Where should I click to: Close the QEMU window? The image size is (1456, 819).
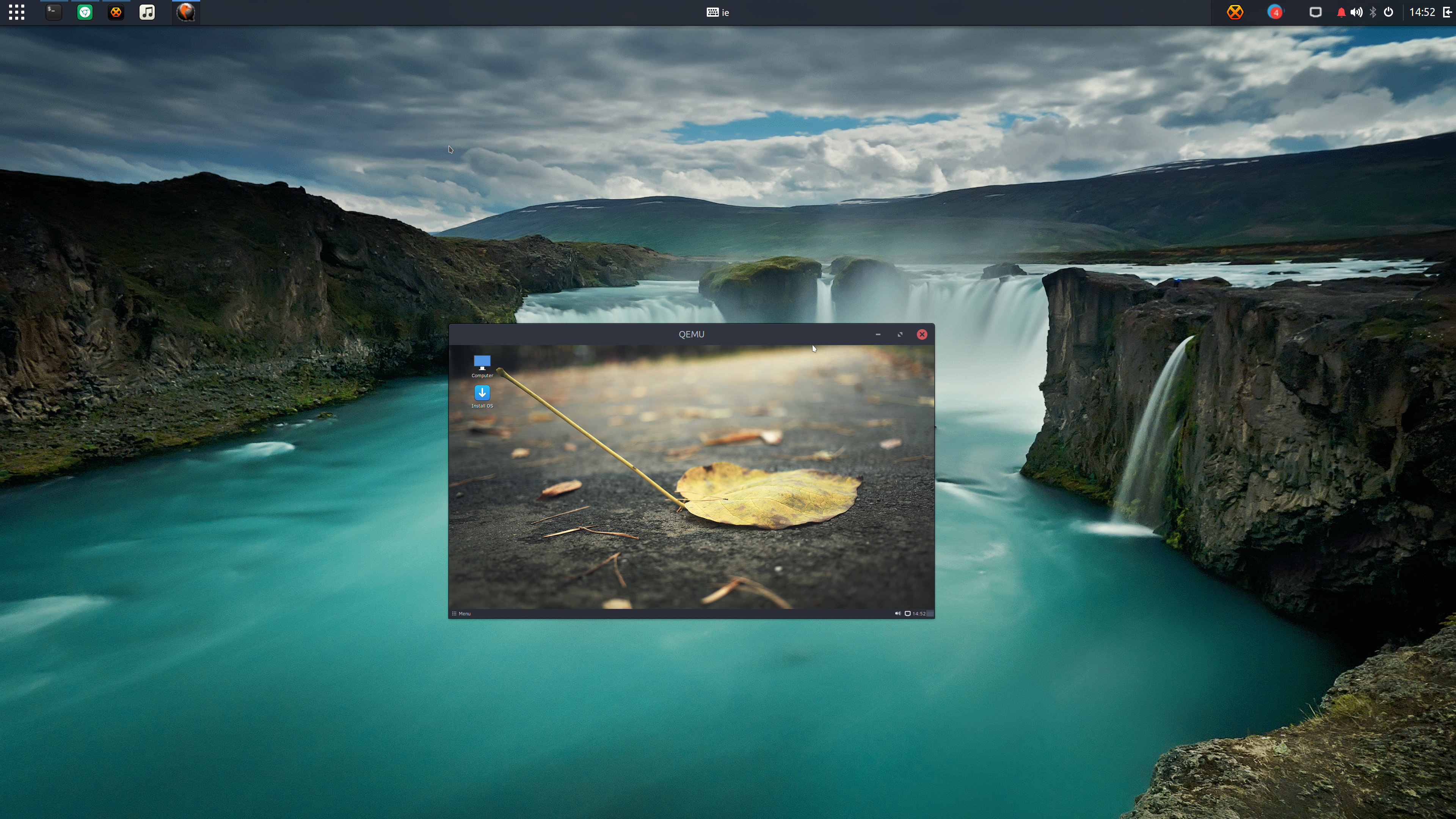click(922, 334)
